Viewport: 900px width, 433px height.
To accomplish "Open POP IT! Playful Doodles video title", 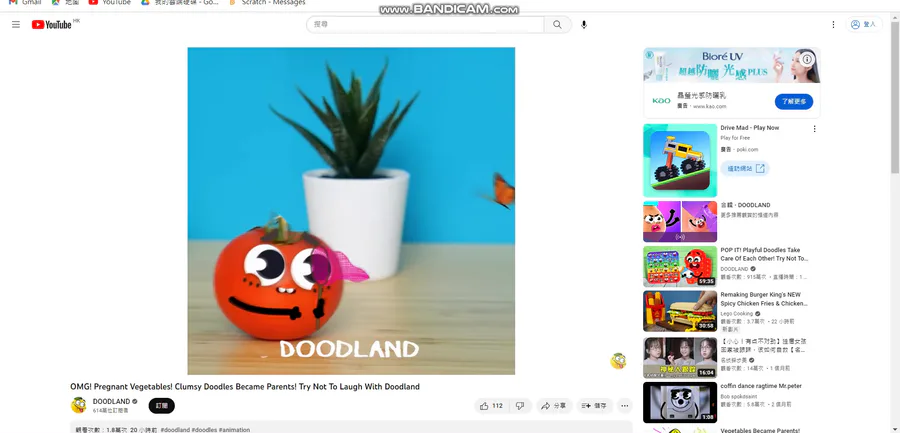I will pyautogui.click(x=764, y=254).
